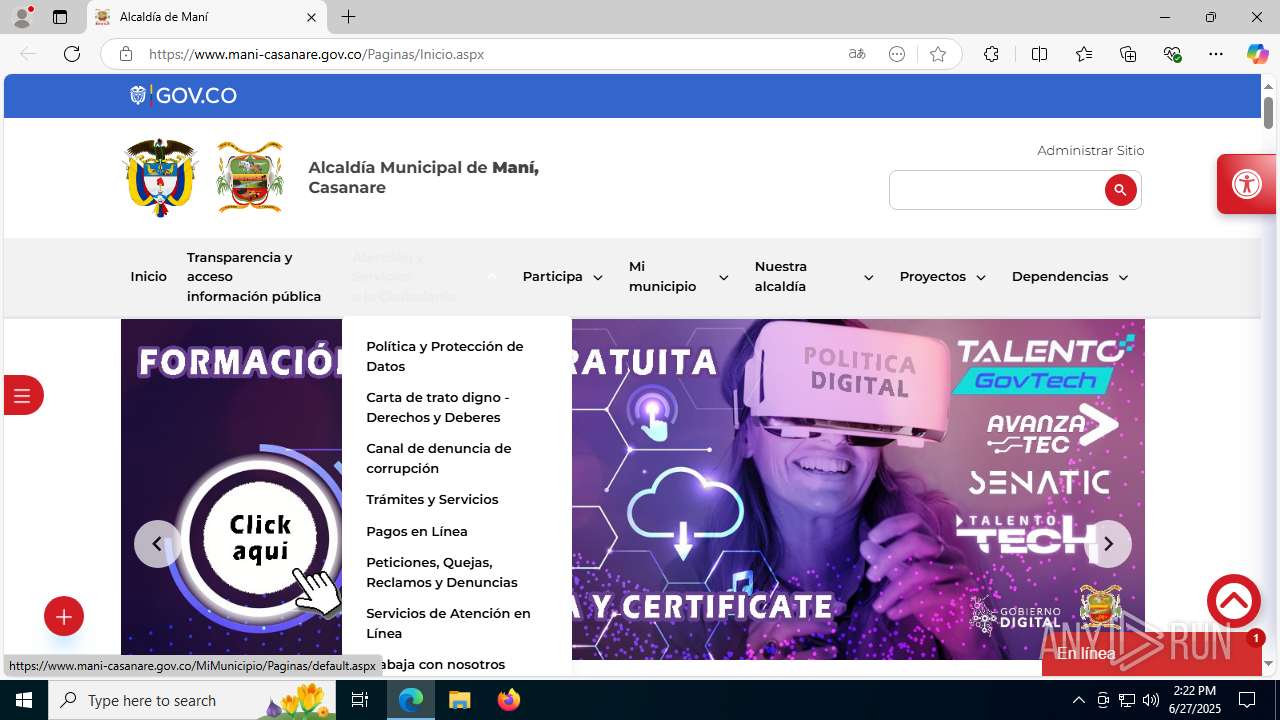
Task: Select Política y Protección de Datos
Action: [x=445, y=356]
